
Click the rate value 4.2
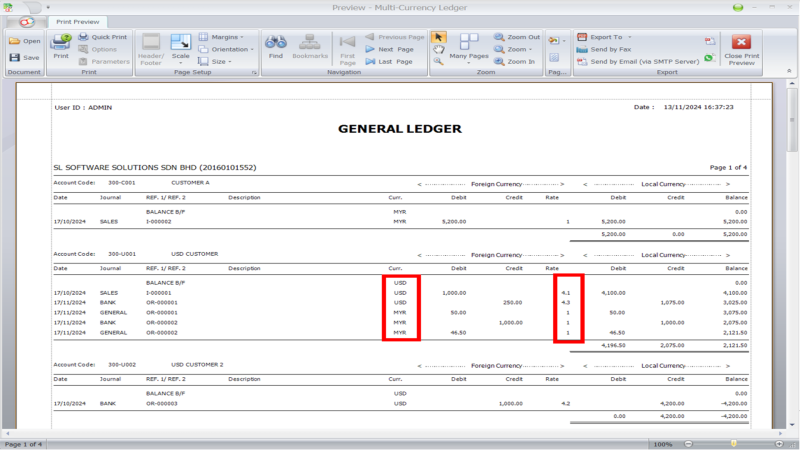click(565, 404)
